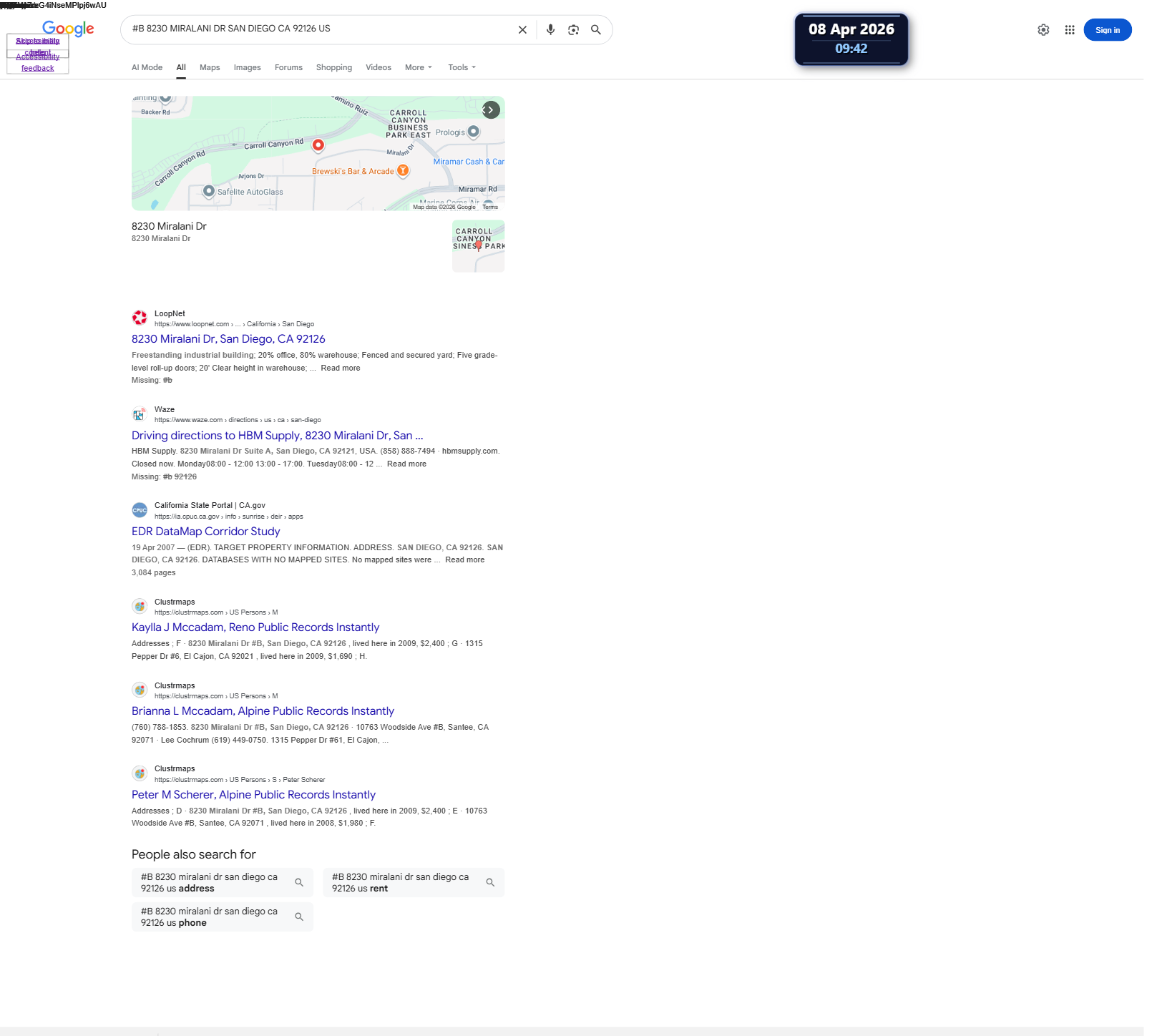The height and width of the screenshot is (1036, 1152).
Task: Open Waze Driving directions to HBM Supply
Action: point(278,436)
